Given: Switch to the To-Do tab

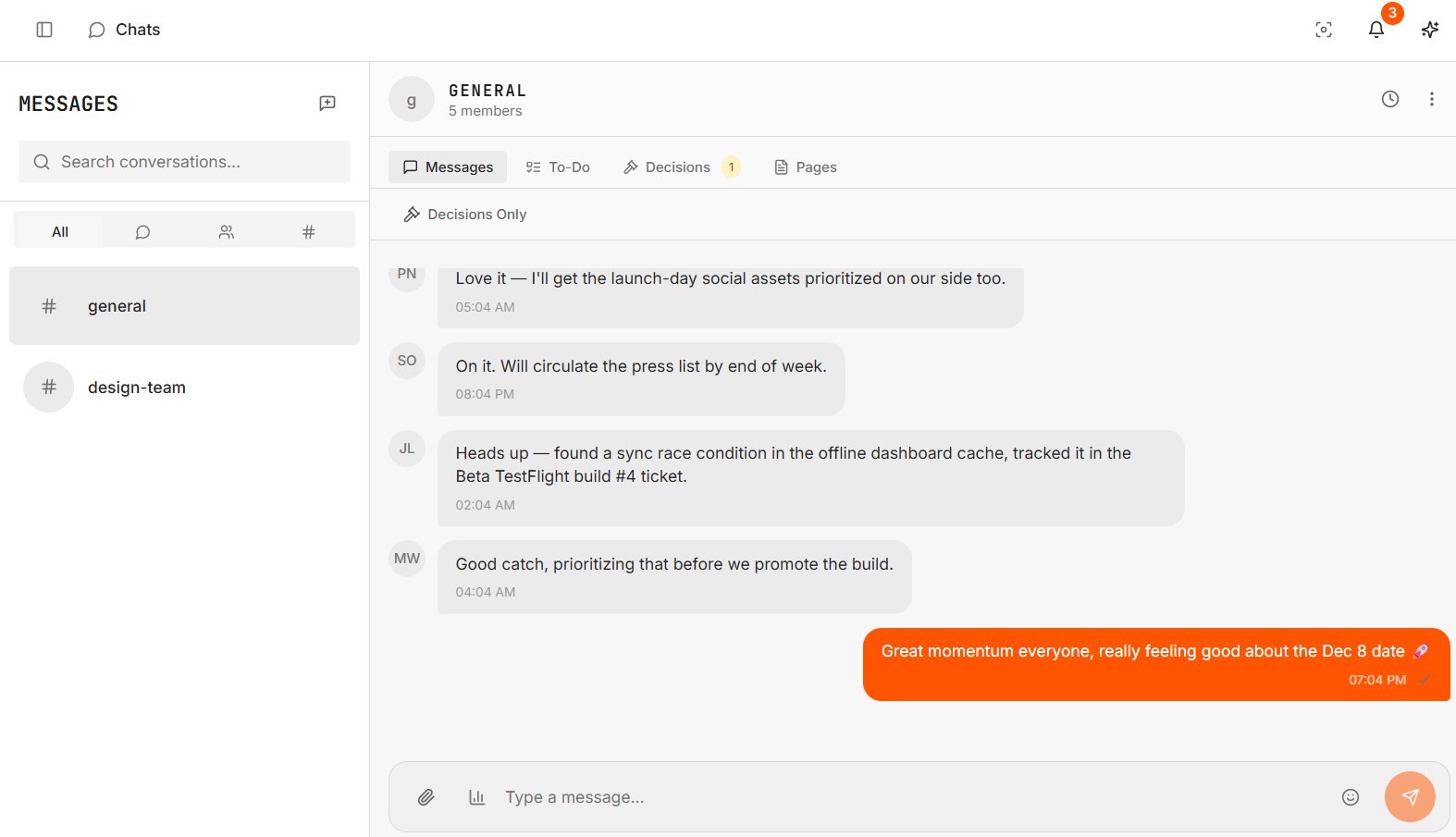Looking at the screenshot, I should tap(558, 167).
